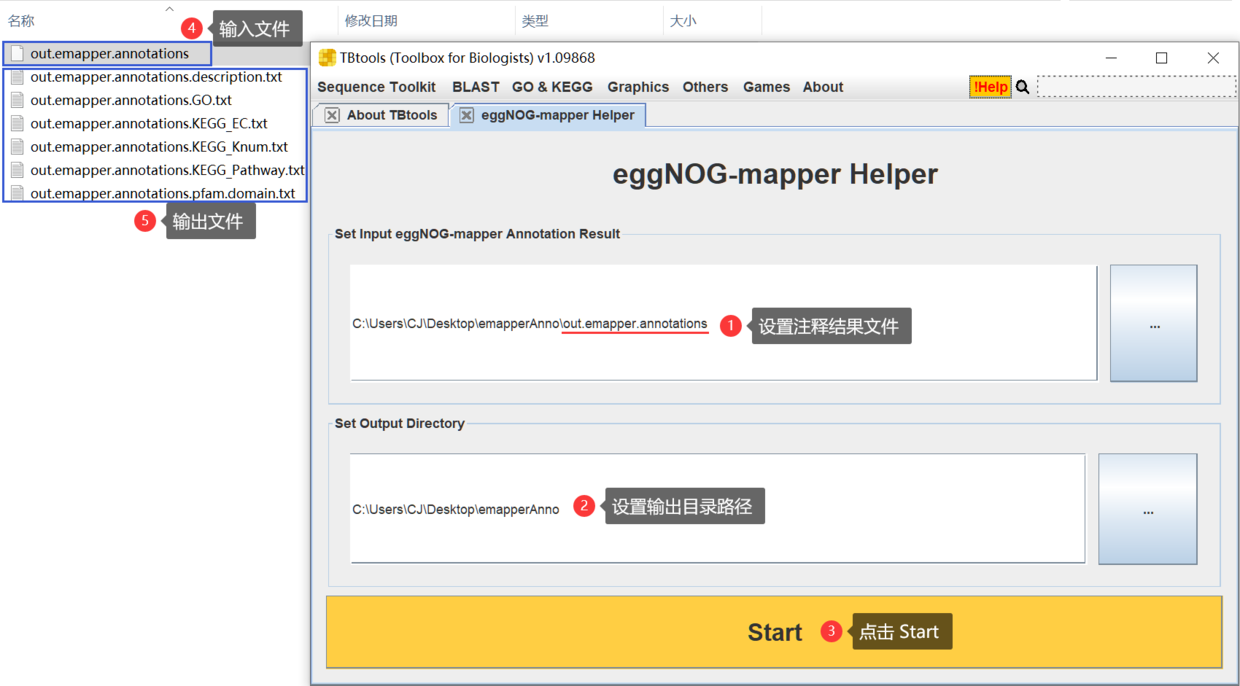Click the magnifier search icon beside !Help
Viewport: 1240px width, 686px height.
(1023, 88)
